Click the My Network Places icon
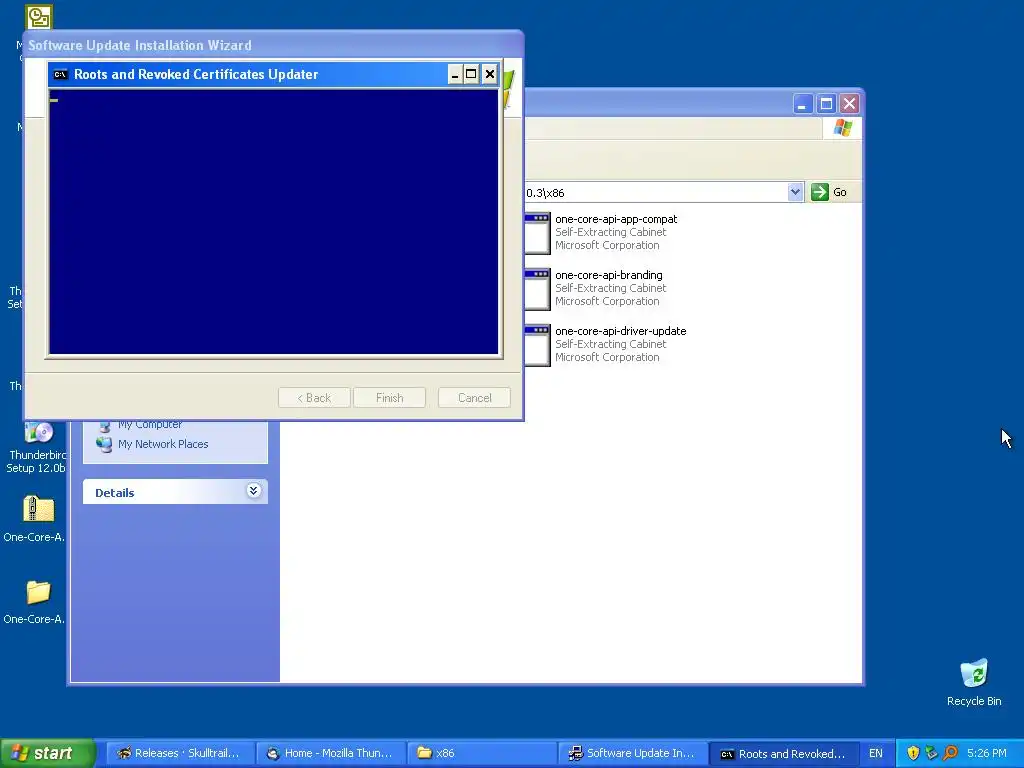1024x768 pixels. [104, 445]
